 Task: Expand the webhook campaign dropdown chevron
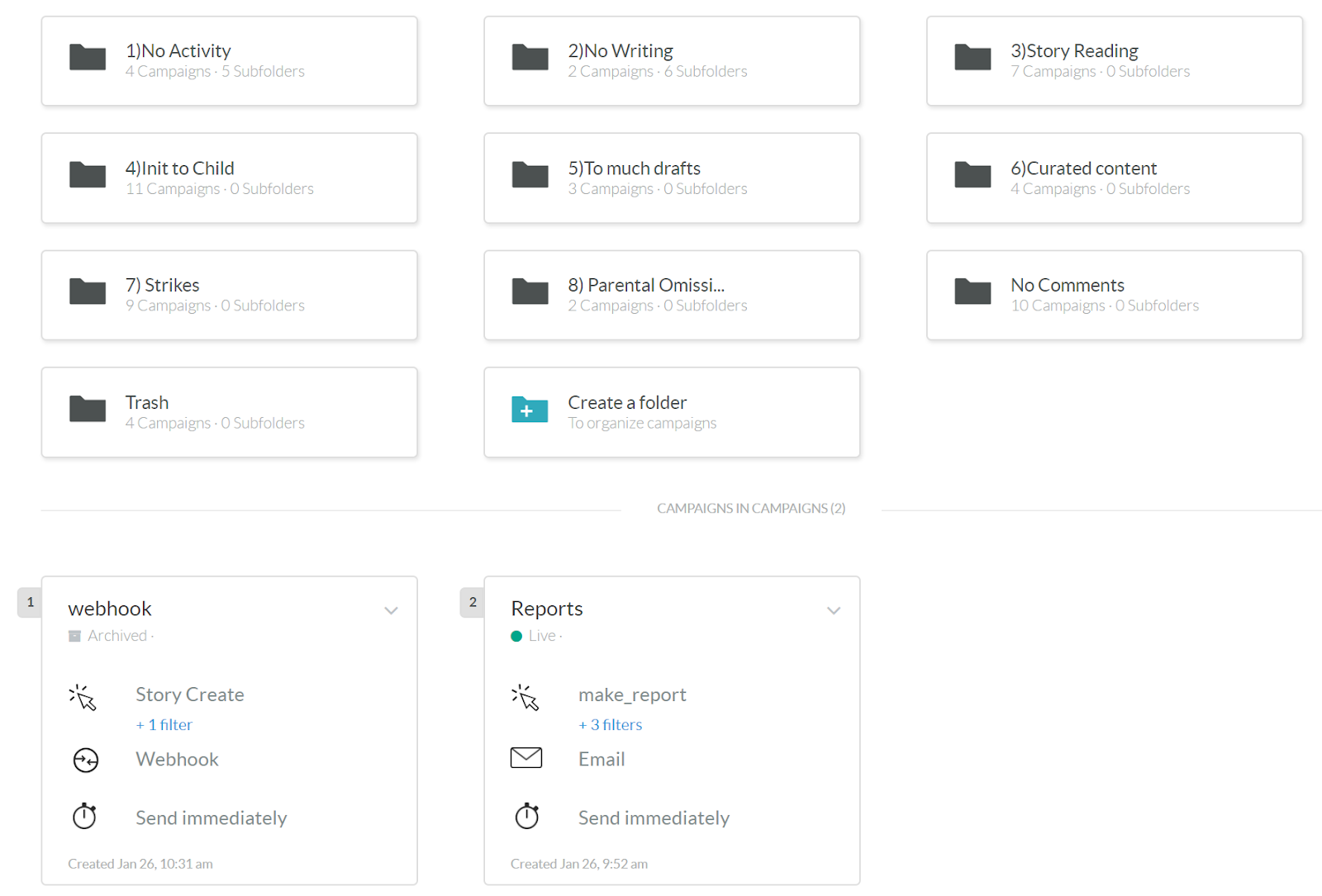391,610
